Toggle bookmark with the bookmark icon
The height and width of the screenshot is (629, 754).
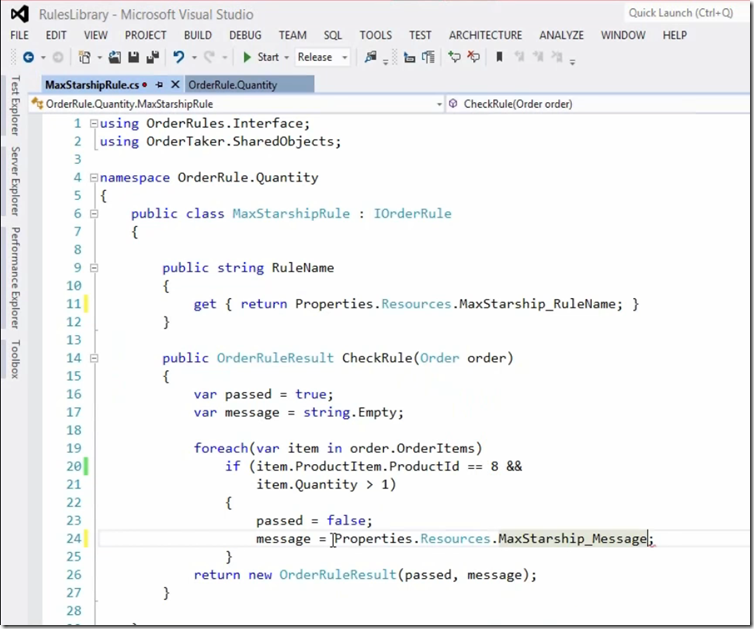coord(499,57)
